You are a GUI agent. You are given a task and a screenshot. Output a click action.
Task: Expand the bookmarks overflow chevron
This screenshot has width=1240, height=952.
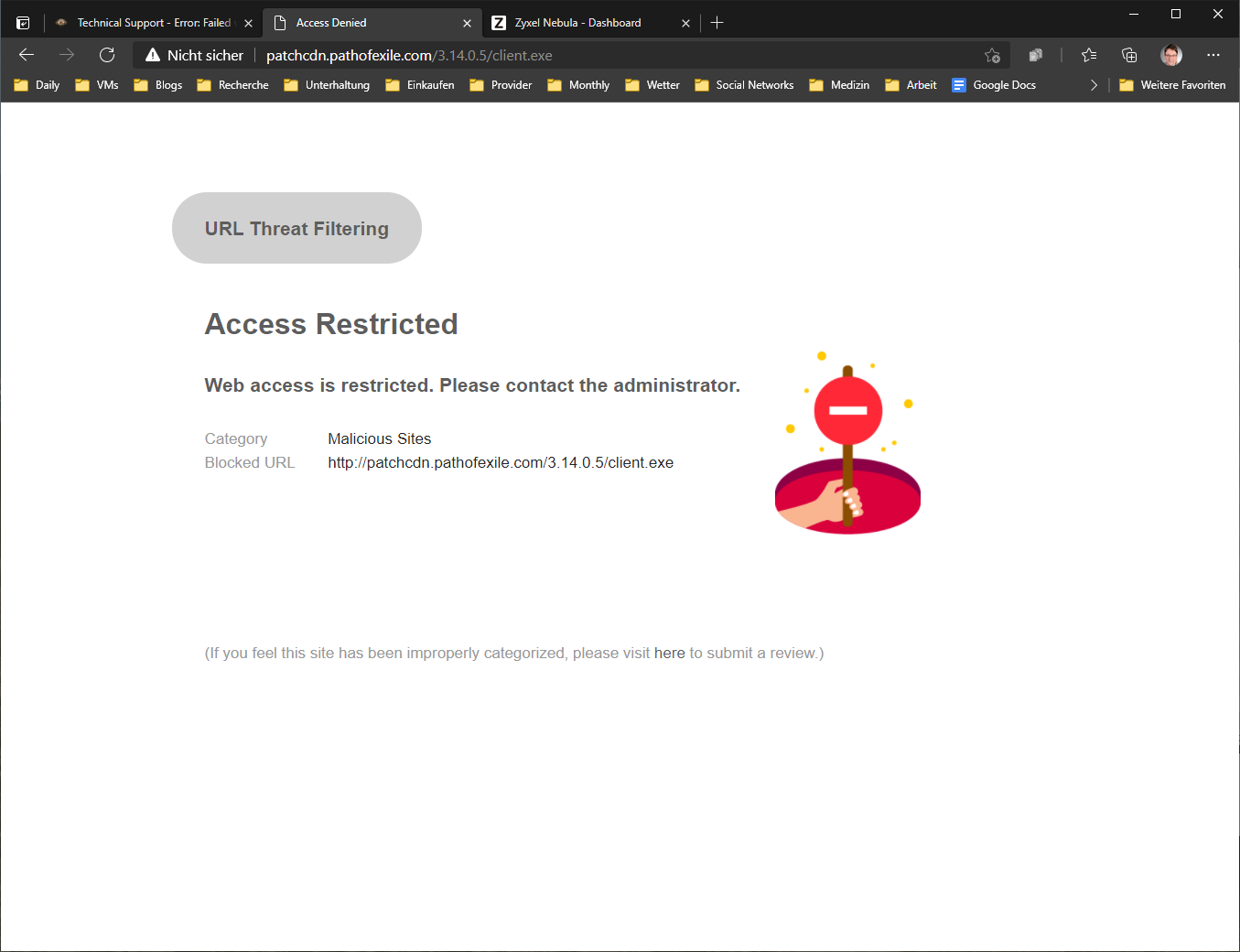pos(1094,85)
